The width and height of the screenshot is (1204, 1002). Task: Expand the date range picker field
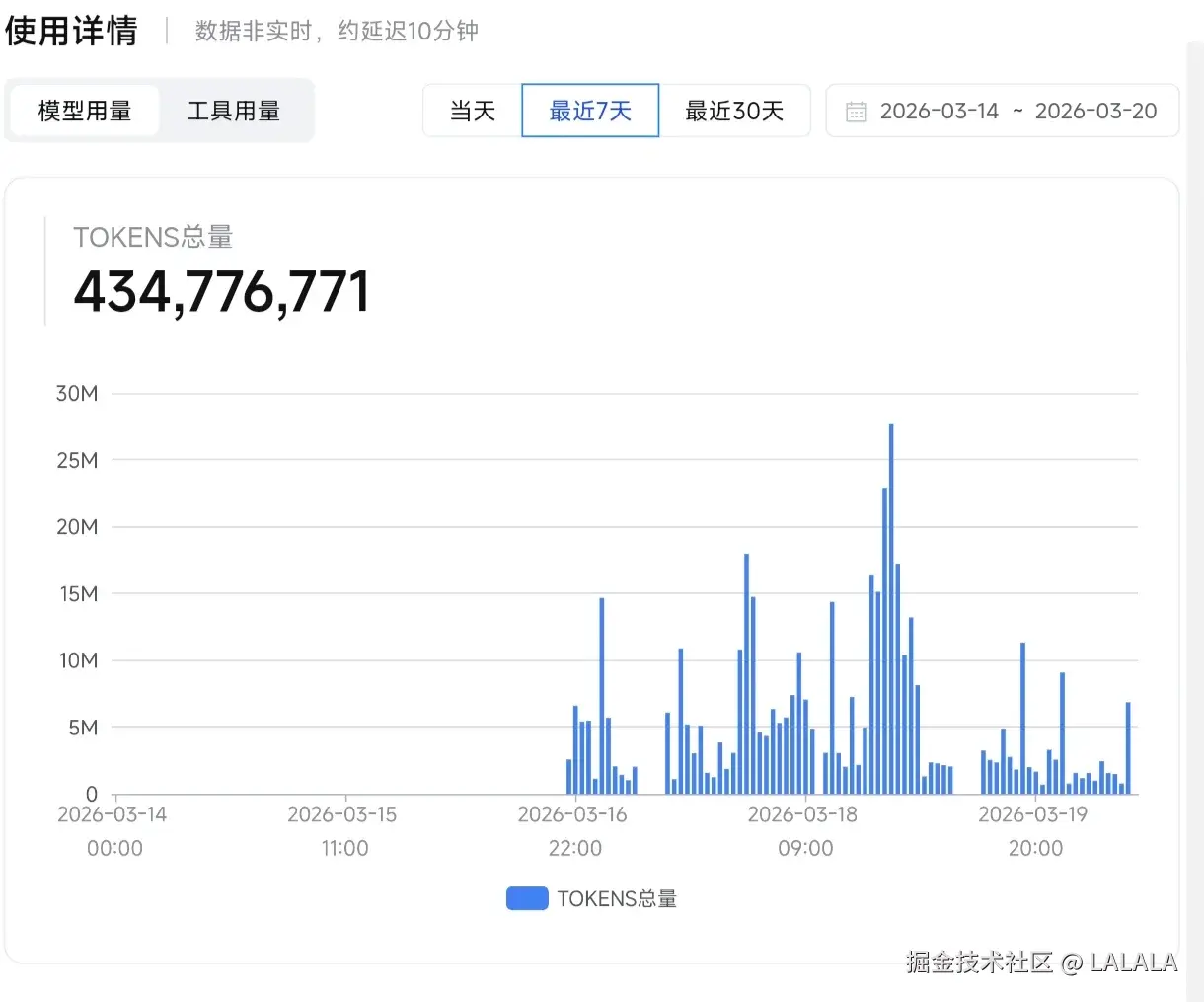coord(1002,111)
